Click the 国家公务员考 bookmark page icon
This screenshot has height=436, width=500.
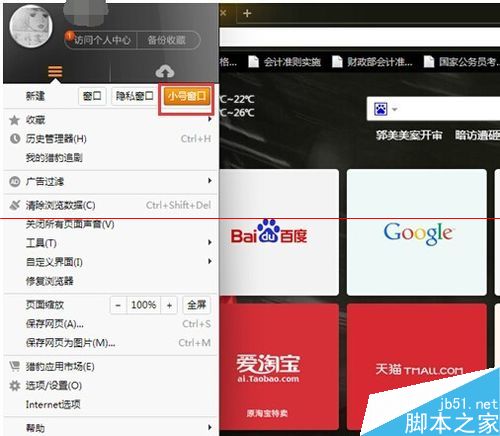(x=429, y=62)
